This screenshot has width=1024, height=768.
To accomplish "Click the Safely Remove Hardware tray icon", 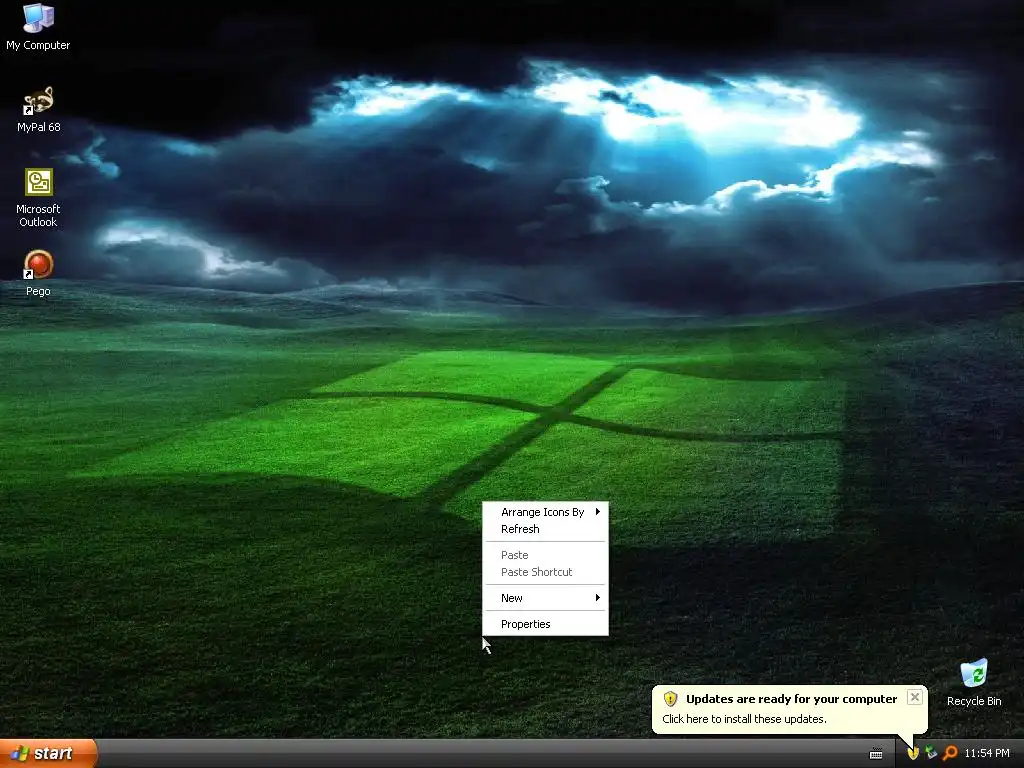I will (x=931, y=753).
